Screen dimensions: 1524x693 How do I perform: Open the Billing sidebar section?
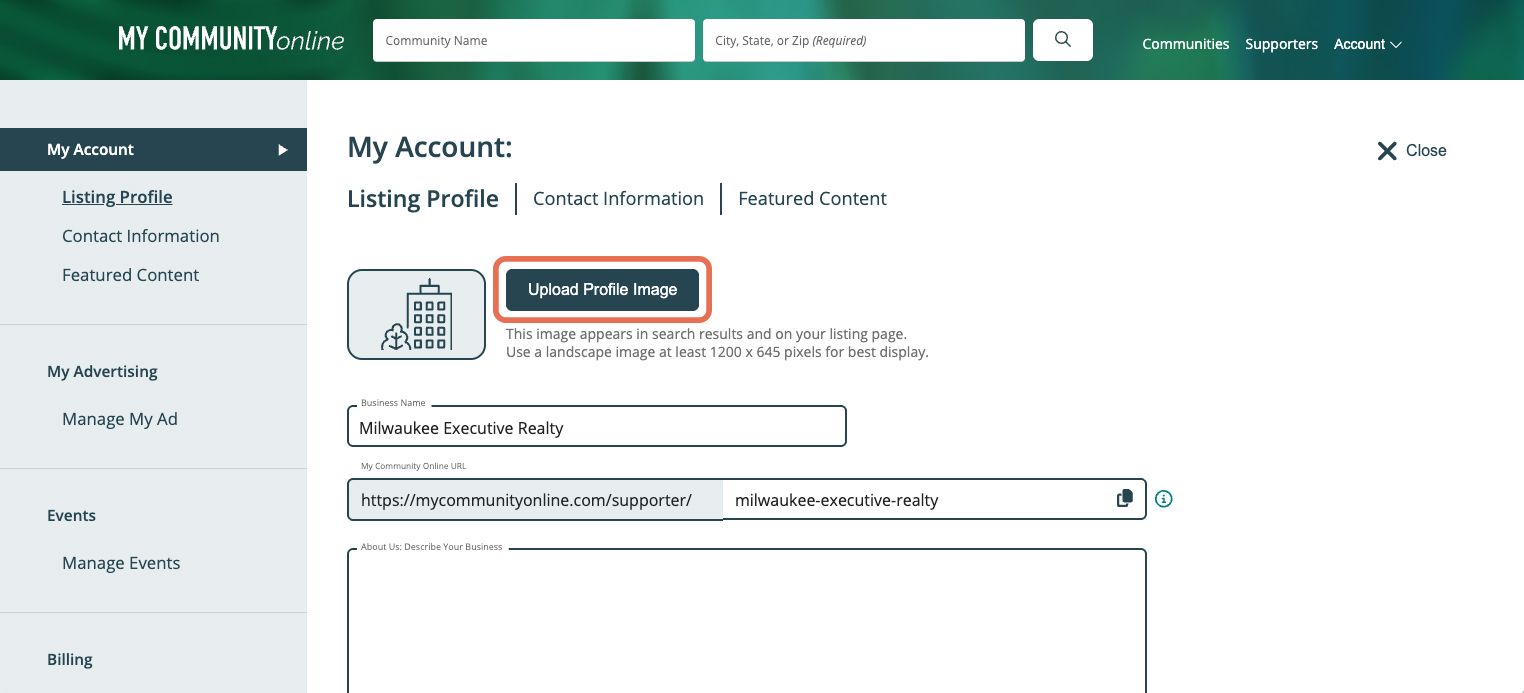[x=69, y=659]
